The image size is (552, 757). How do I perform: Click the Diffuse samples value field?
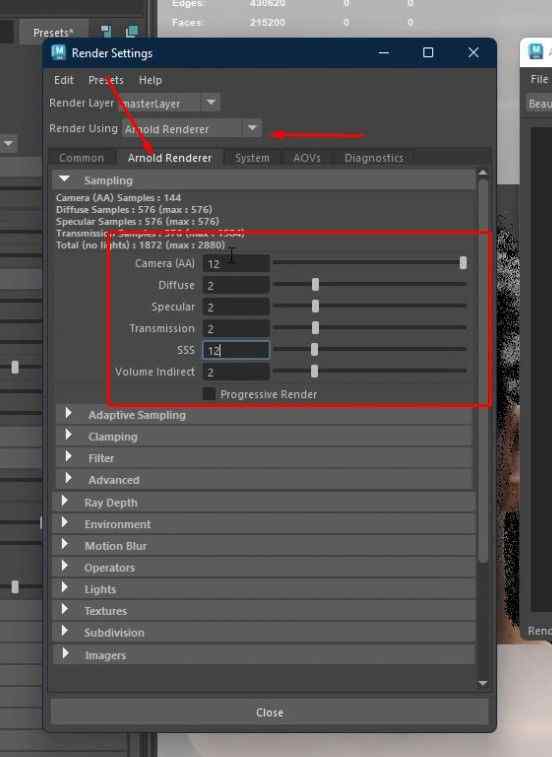click(x=236, y=285)
